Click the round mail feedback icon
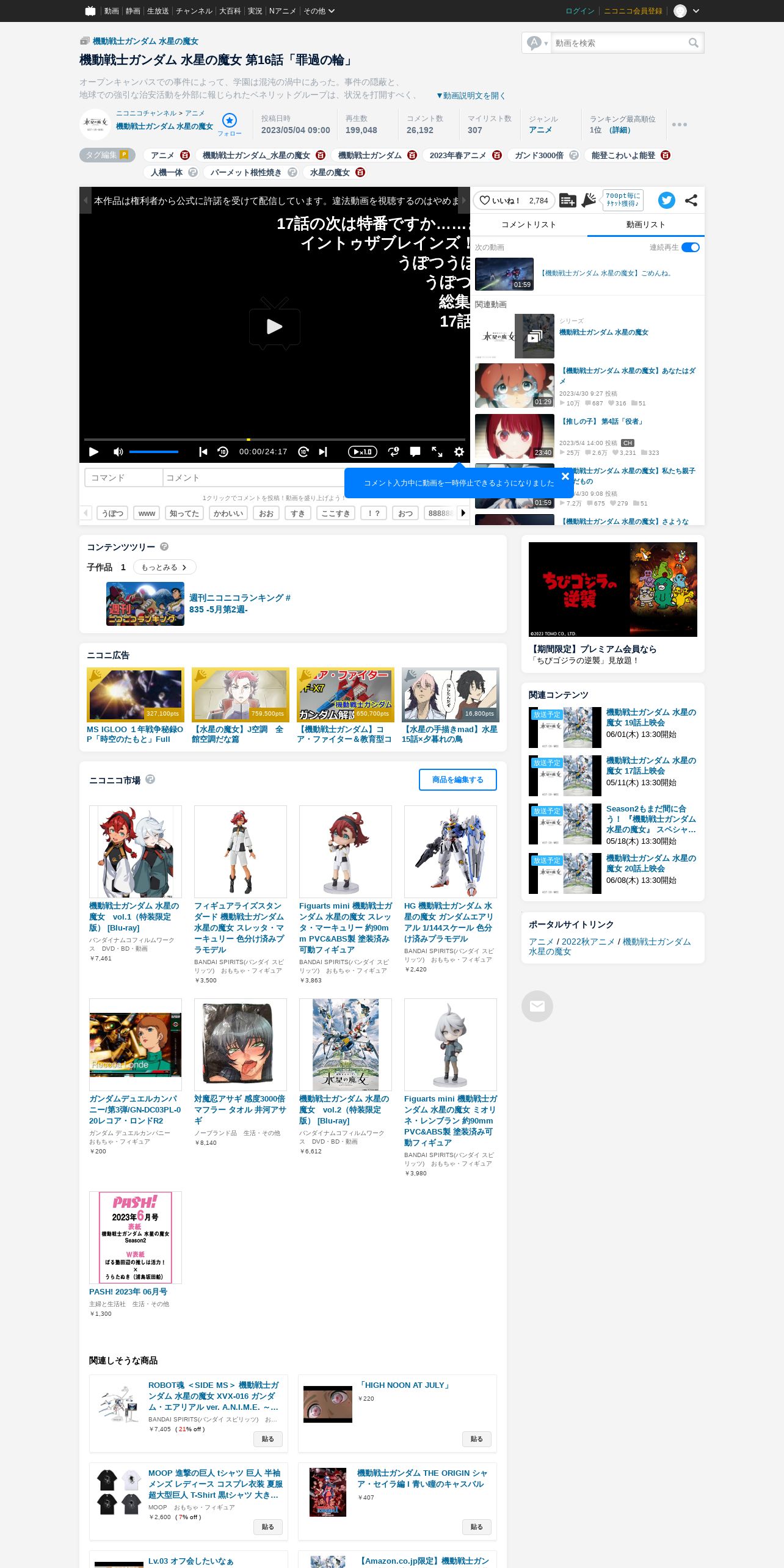Viewport: 784px width, 1568px height. pos(537,1006)
